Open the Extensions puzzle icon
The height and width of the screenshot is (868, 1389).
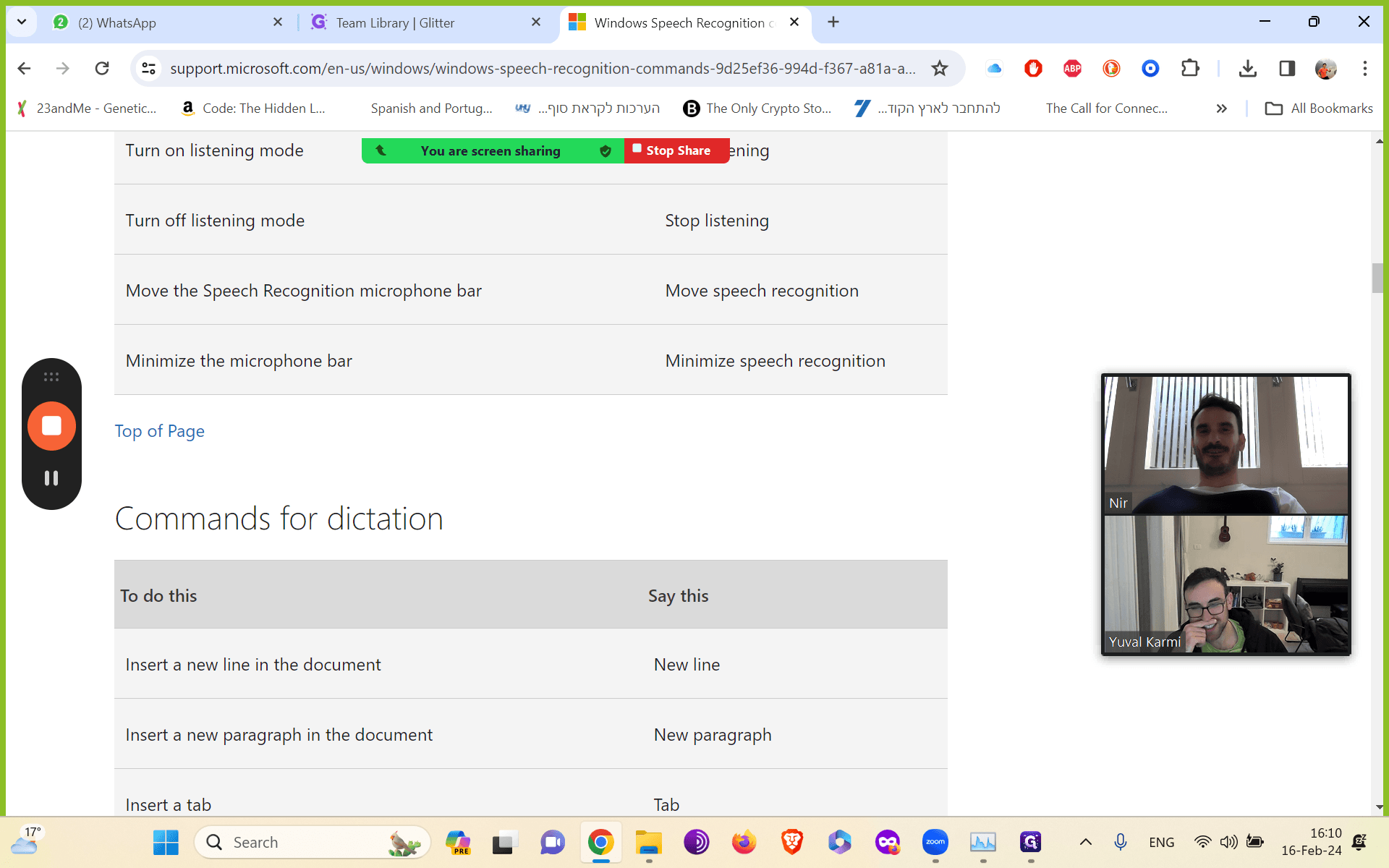[1189, 69]
